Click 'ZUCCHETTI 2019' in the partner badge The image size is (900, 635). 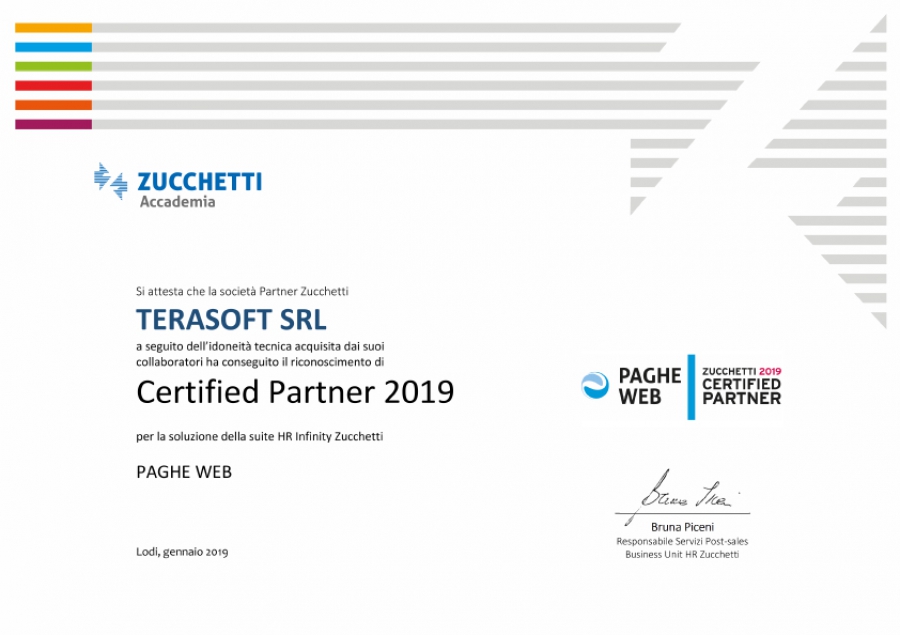[742, 371]
